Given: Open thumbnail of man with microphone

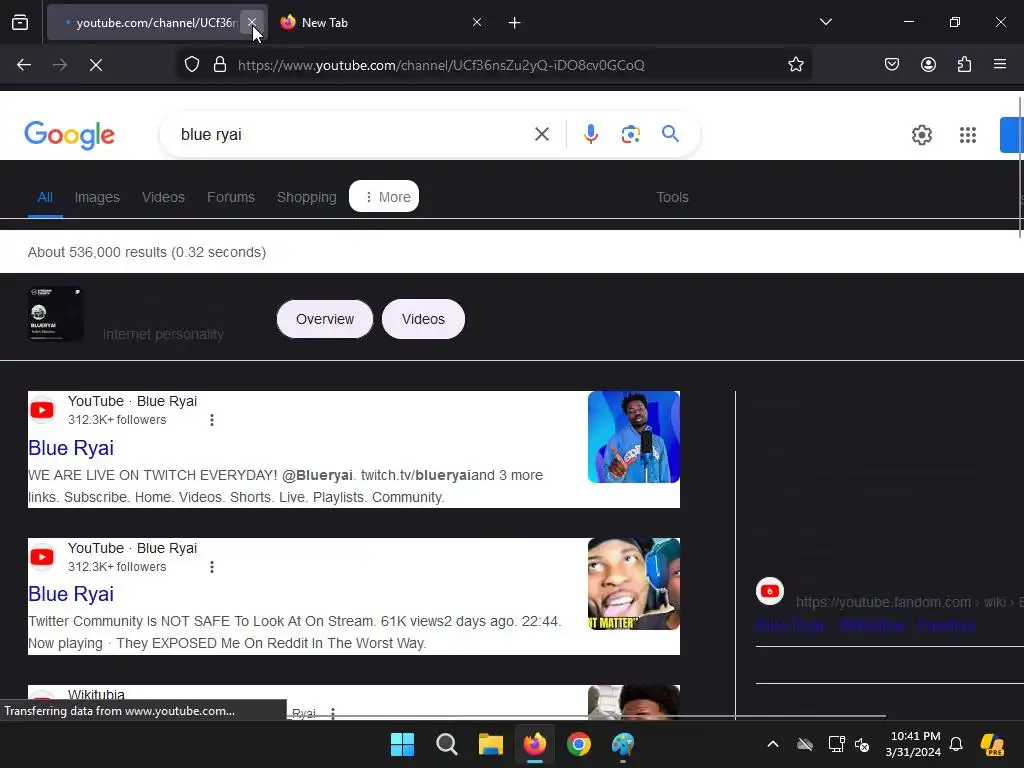Looking at the screenshot, I should 633,437.
